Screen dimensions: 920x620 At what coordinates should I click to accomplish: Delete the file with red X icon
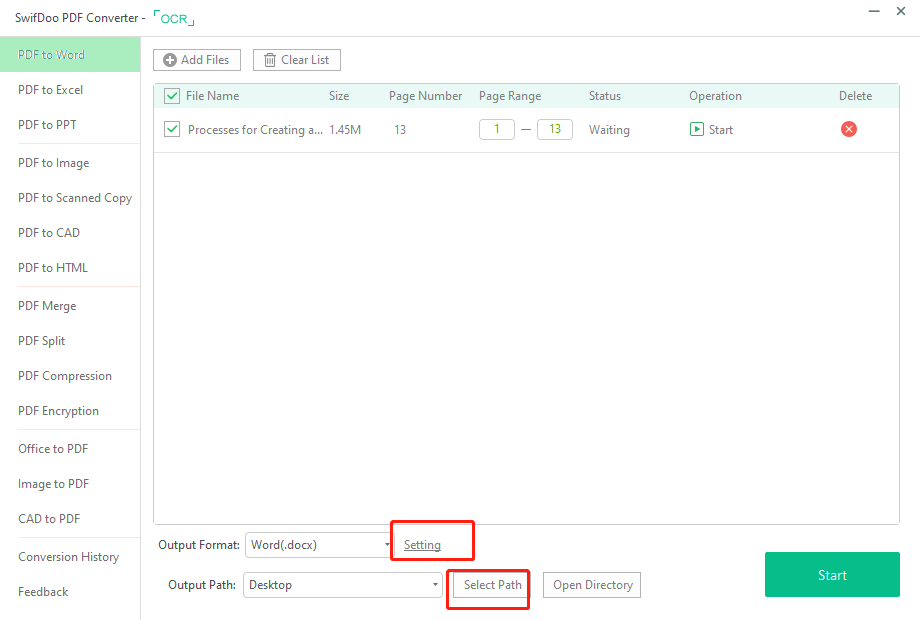coord(848,129)
